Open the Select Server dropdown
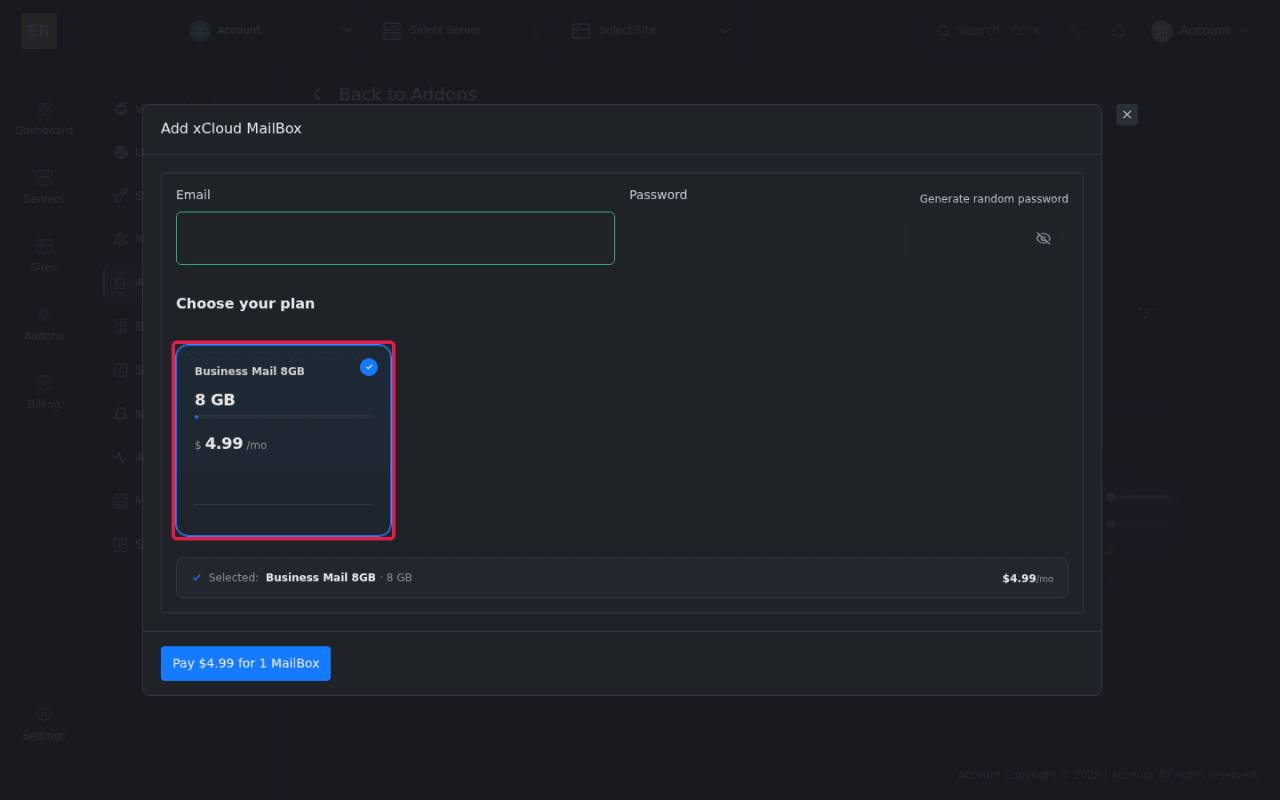Viewport: 1280px width, 800px height. 462,31
